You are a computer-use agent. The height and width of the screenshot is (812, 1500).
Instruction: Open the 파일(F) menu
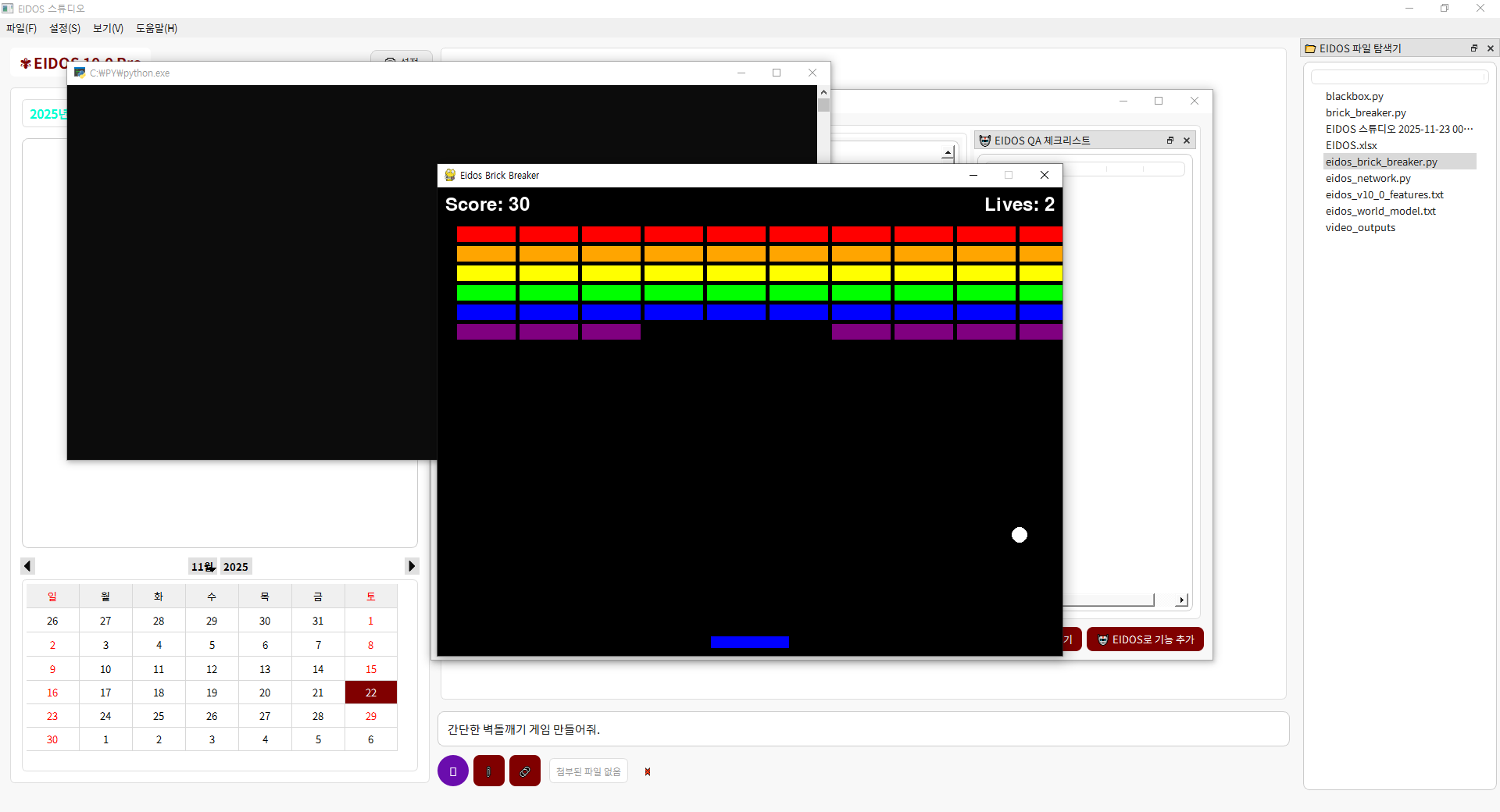(x=20, y=28)
